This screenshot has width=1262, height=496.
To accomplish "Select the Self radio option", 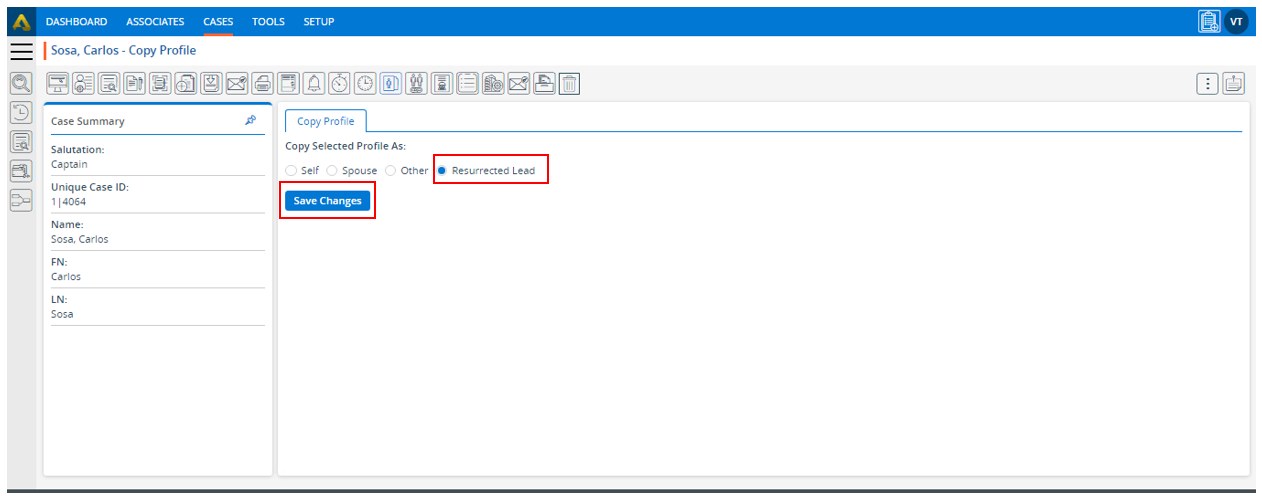I will coord(291,171).
